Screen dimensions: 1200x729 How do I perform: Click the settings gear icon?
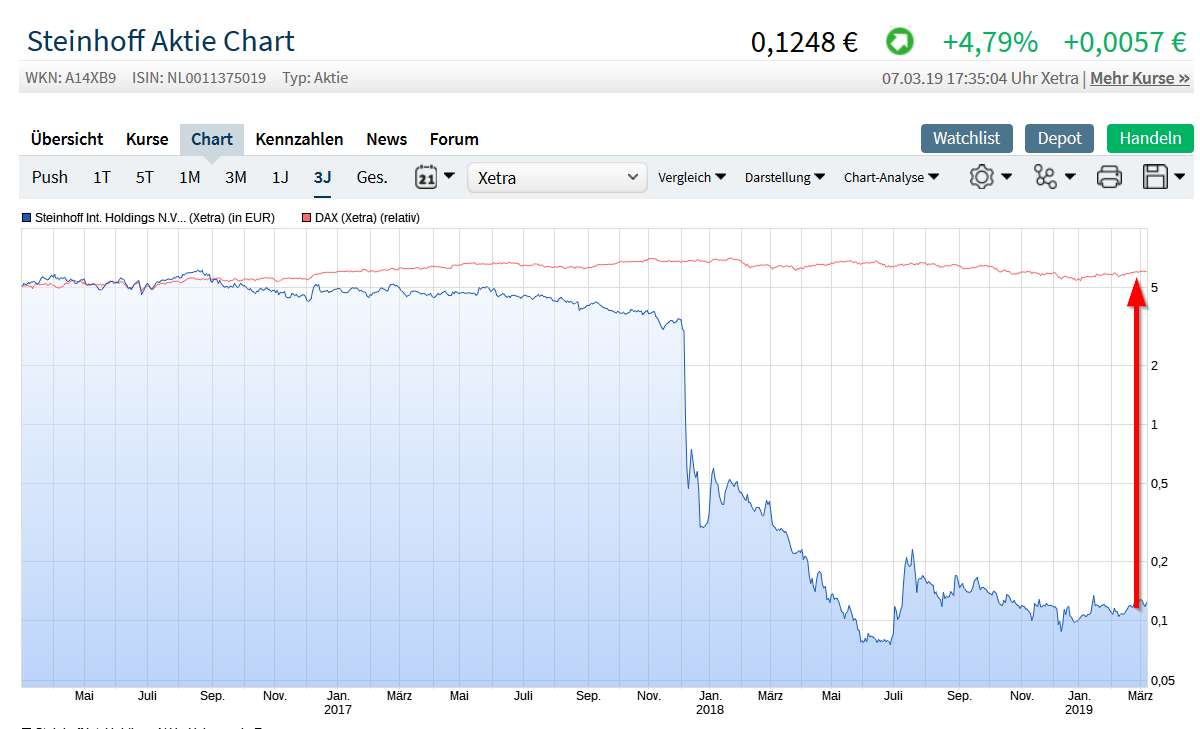pos(983,176)
